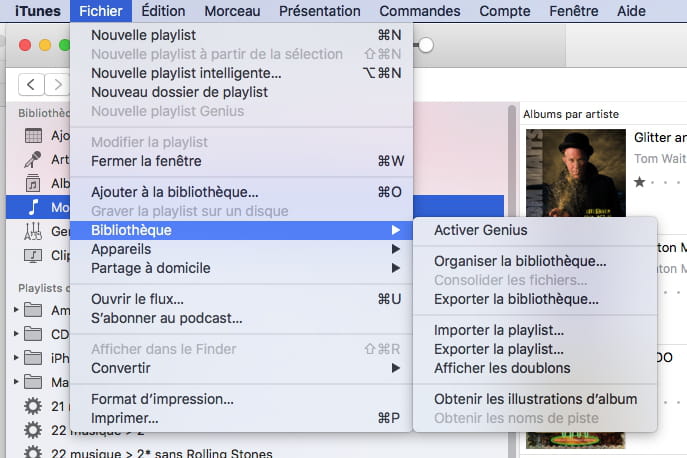Open the Aide menu
687x458 pixels.
point(631,11)
